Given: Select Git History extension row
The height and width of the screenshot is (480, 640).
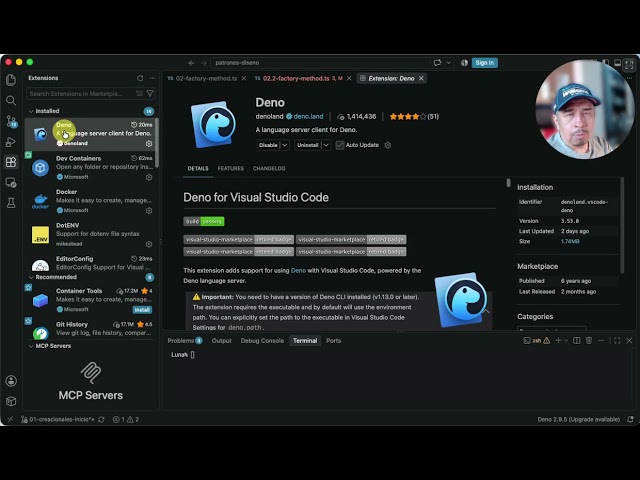Looking at the screenshot, I should click(92, 329).
